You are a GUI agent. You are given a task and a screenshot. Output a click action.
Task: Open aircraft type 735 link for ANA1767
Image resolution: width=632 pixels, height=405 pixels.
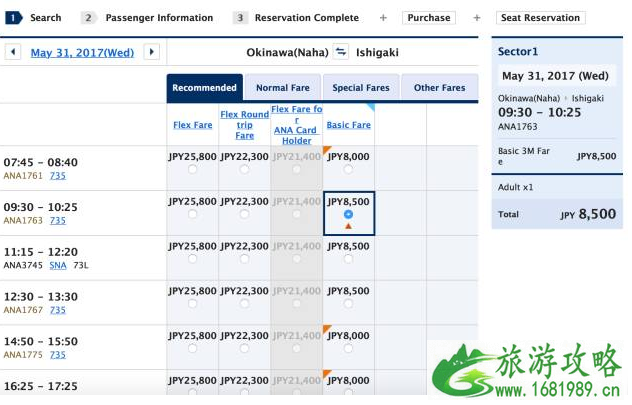point(58,310)
